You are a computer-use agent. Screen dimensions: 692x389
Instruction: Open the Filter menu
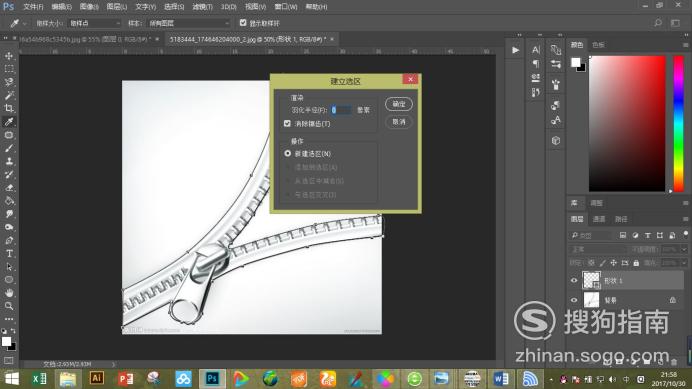pos(202,7)
